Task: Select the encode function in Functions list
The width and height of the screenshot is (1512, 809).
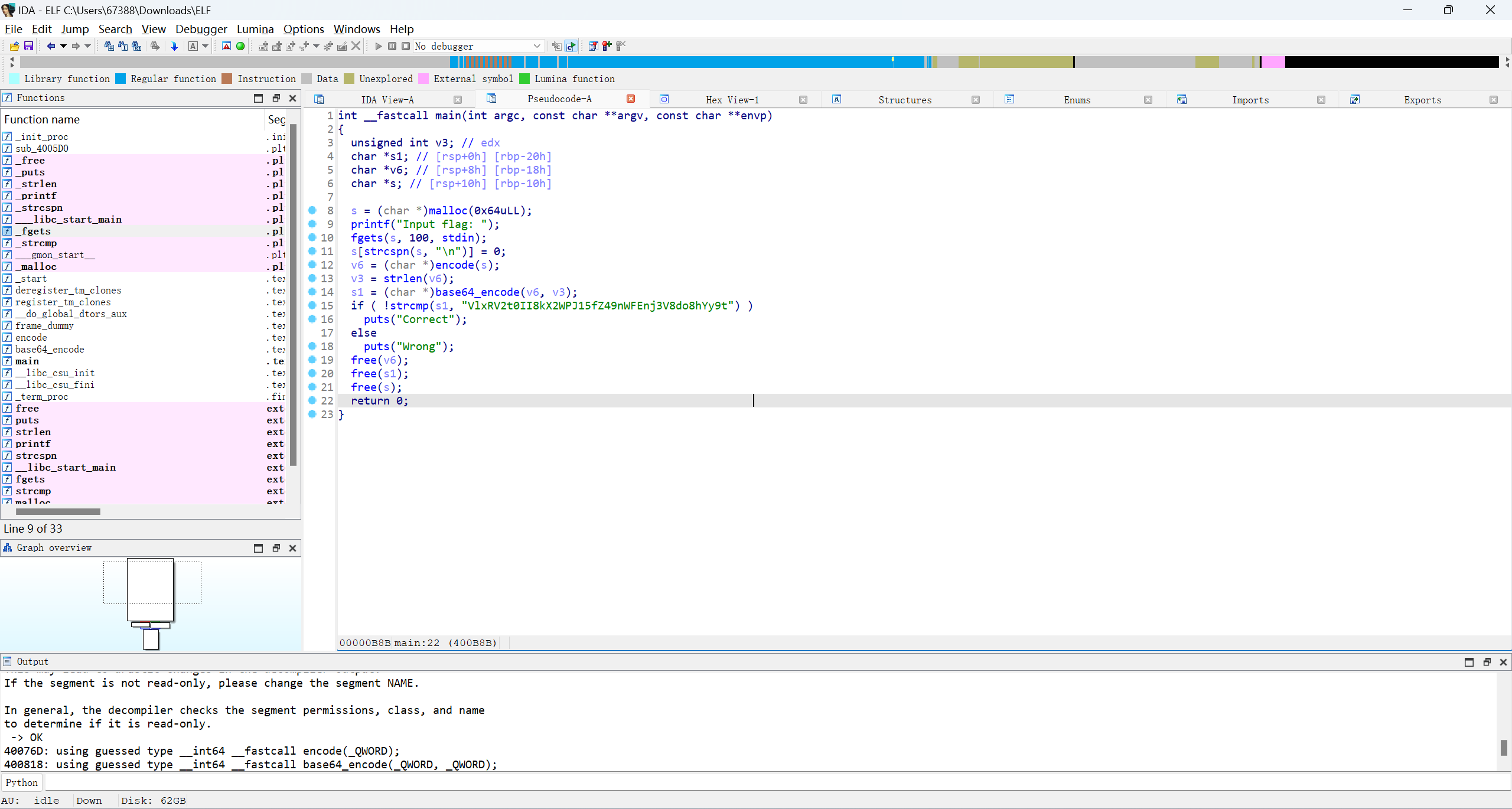Action: coord(144,337)
